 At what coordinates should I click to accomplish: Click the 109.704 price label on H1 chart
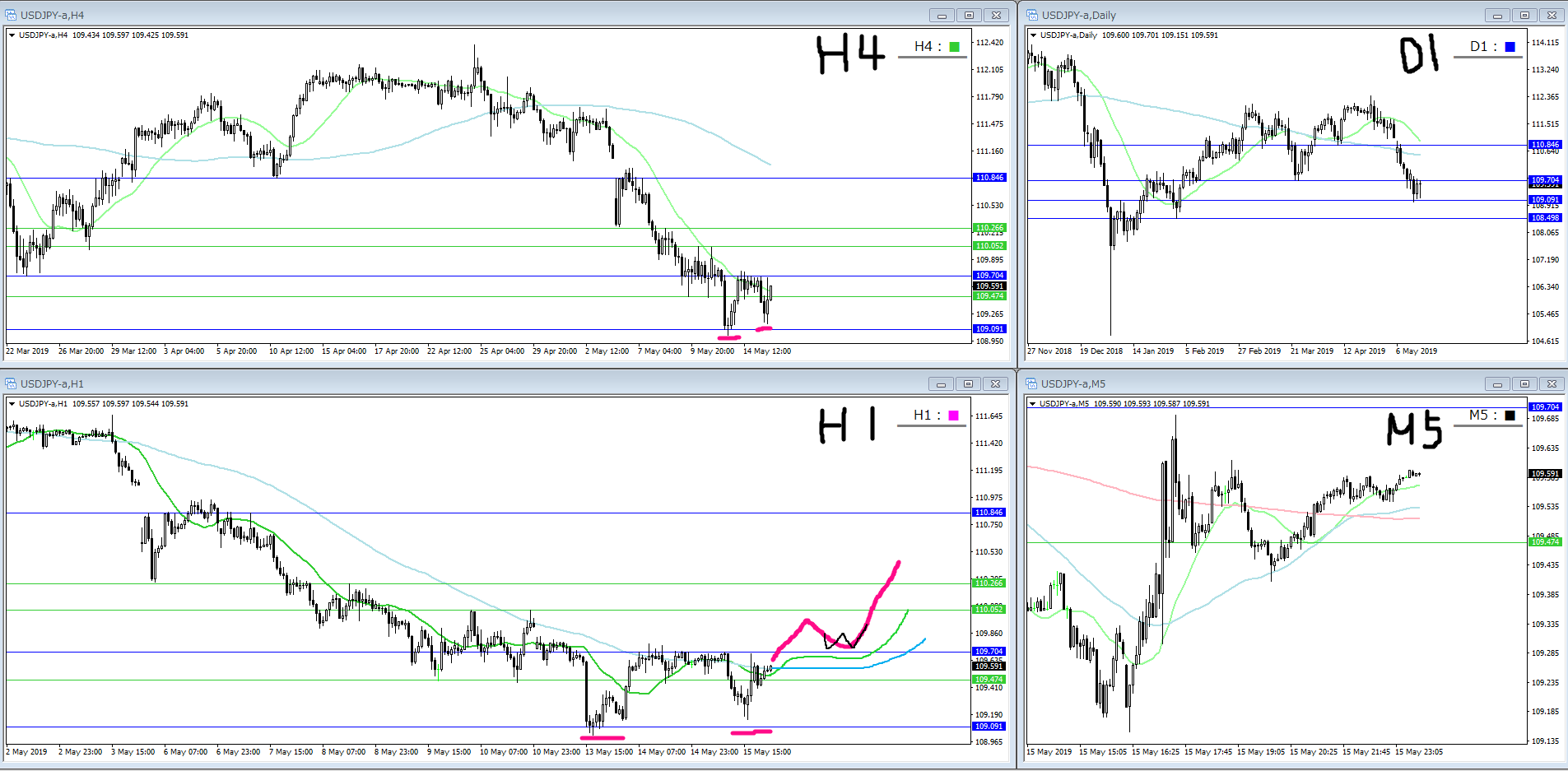pos(989,652)
